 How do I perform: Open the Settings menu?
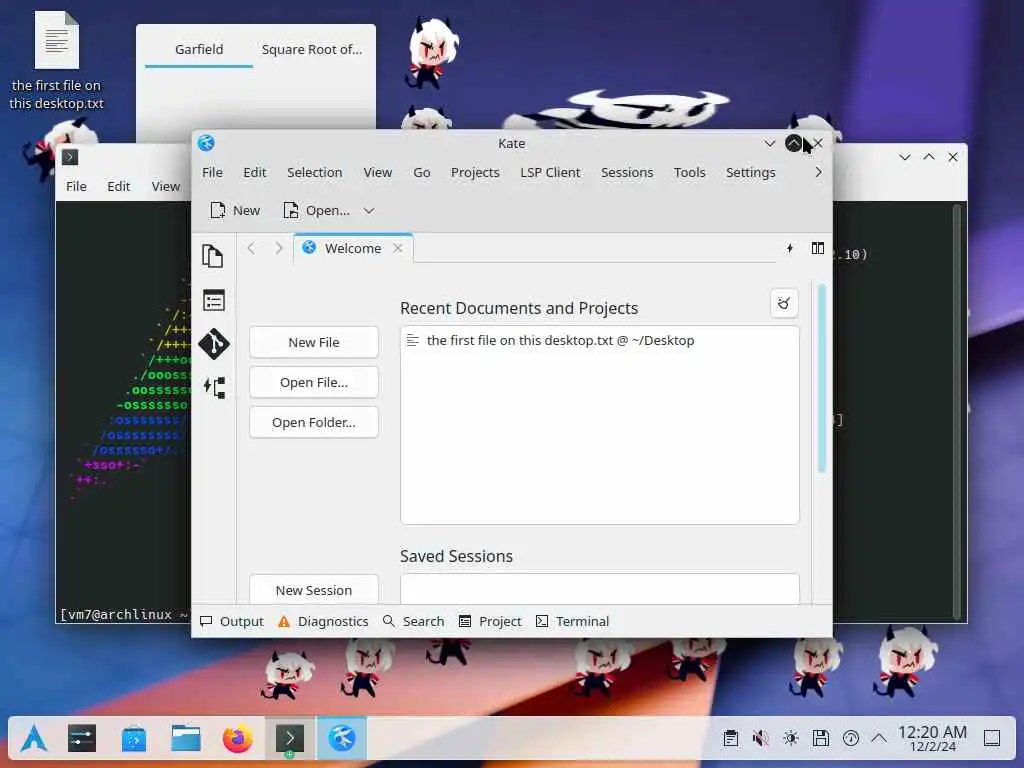point(750,172)
